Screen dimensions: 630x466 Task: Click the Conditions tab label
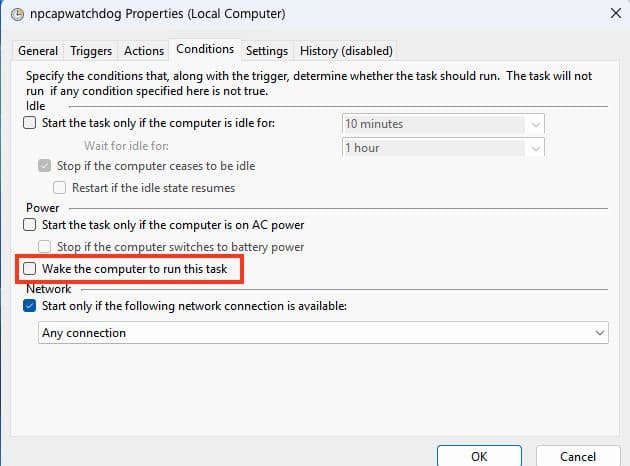click(x=204, y=49)
